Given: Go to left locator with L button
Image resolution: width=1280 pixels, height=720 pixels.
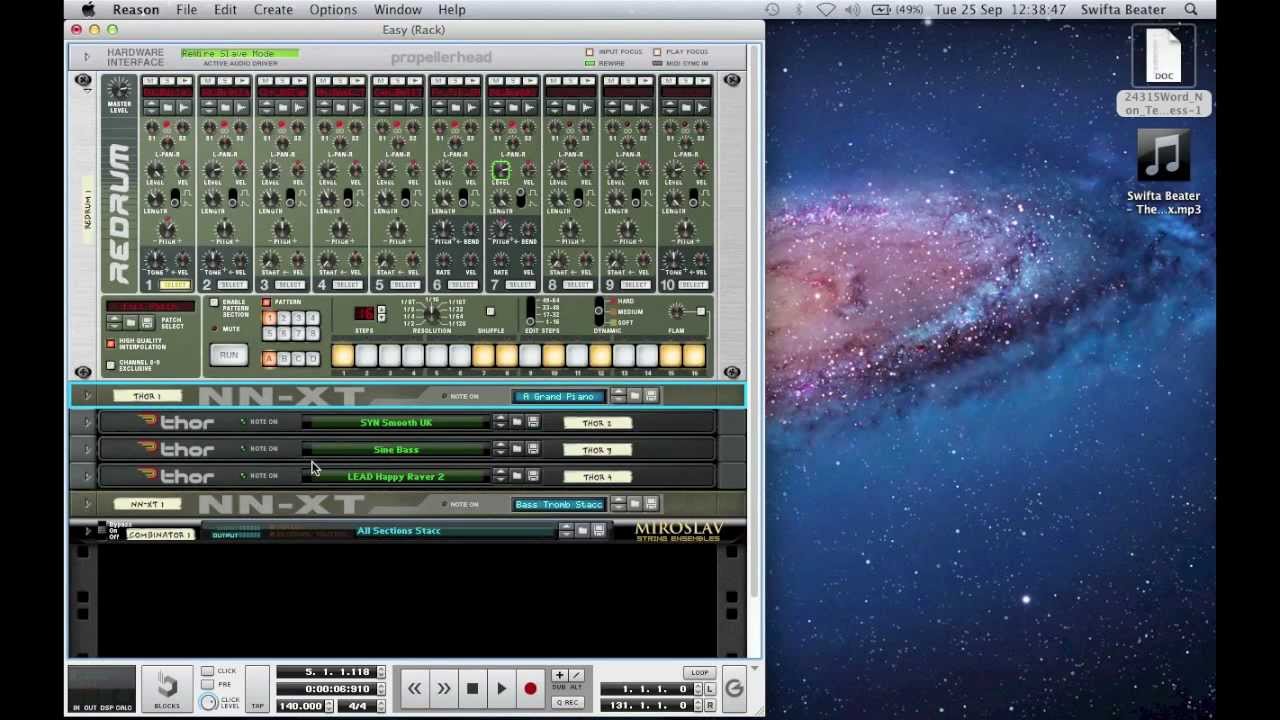Looking at the screenshot, I should pos(710,689).
